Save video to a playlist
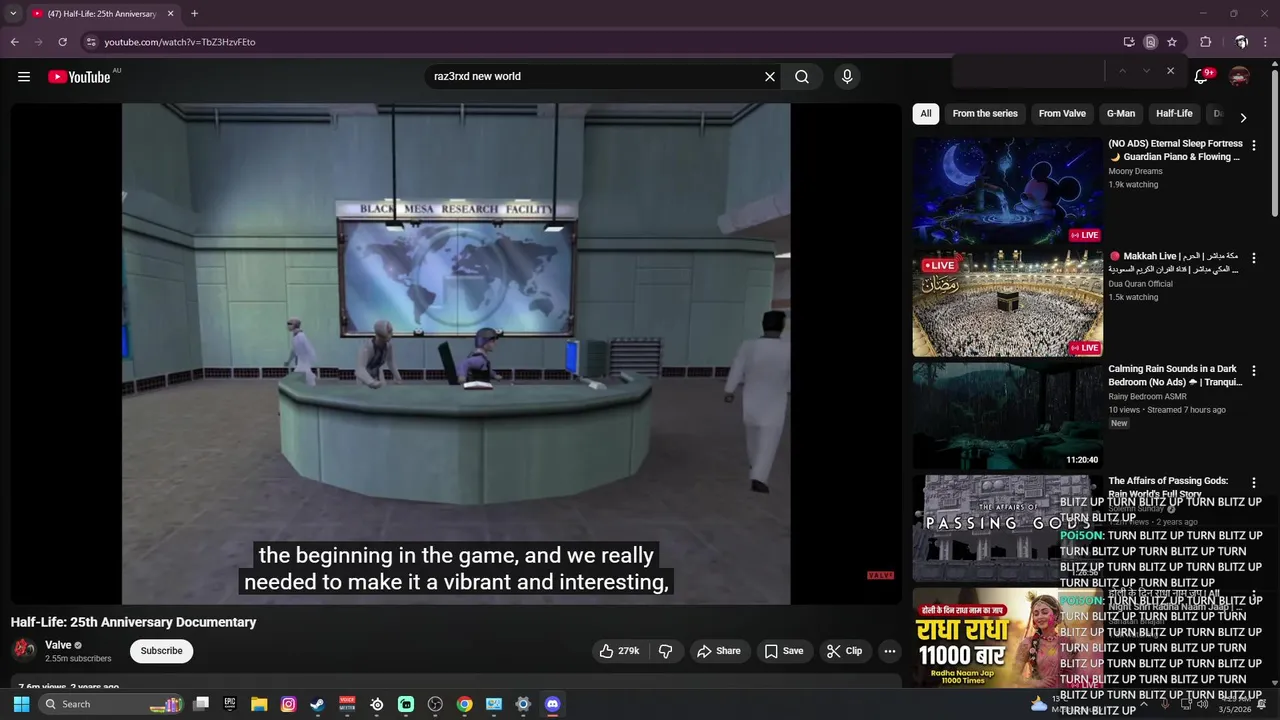Image resolution: width=1280 pixels, height=720 pixels. [x=784, y=651]
